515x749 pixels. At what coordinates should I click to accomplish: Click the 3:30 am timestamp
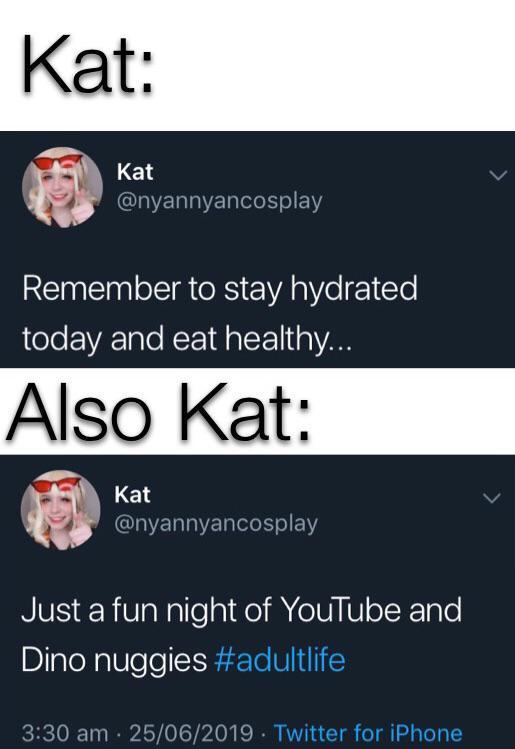coord(65,733)
